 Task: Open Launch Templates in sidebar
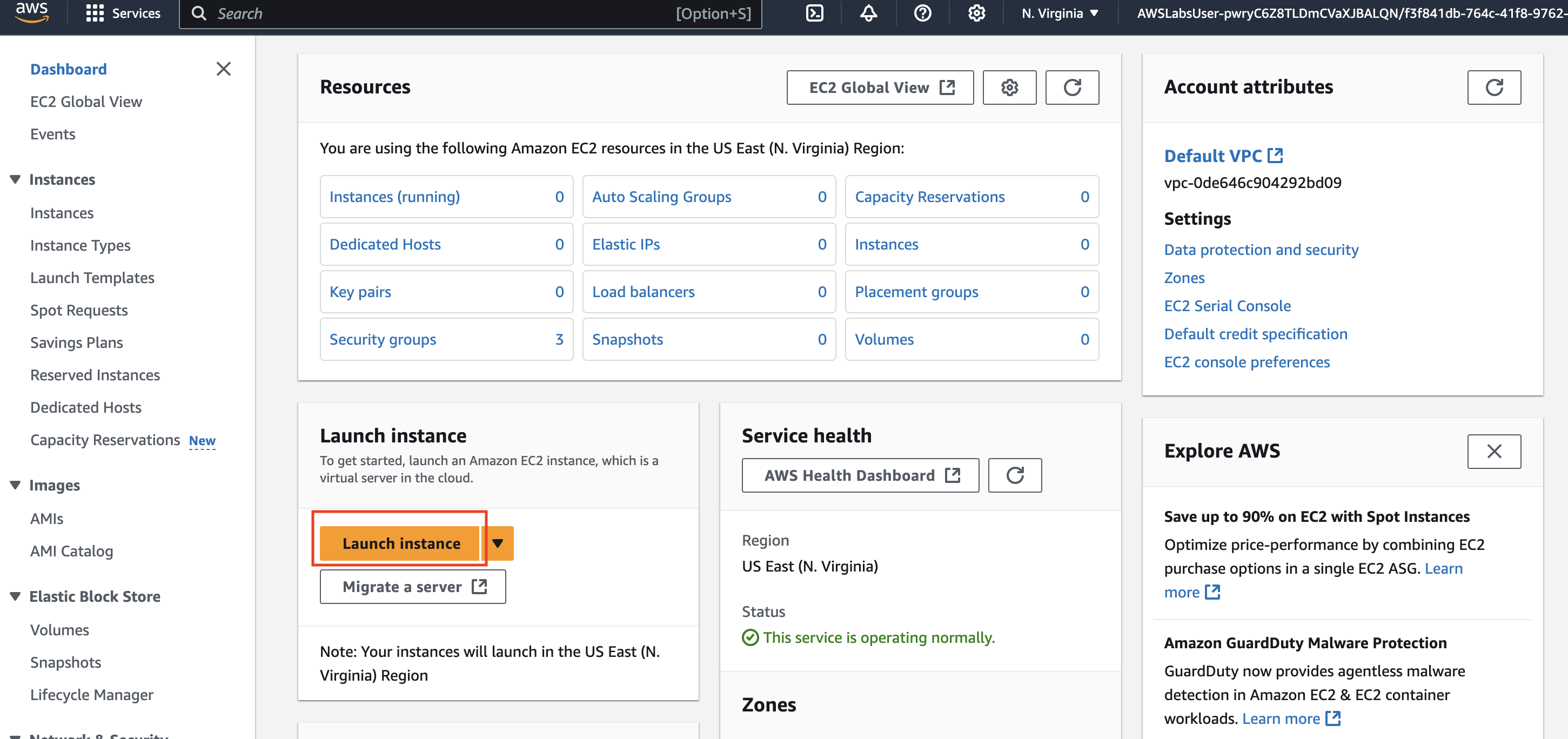click(x=92, y=278)
